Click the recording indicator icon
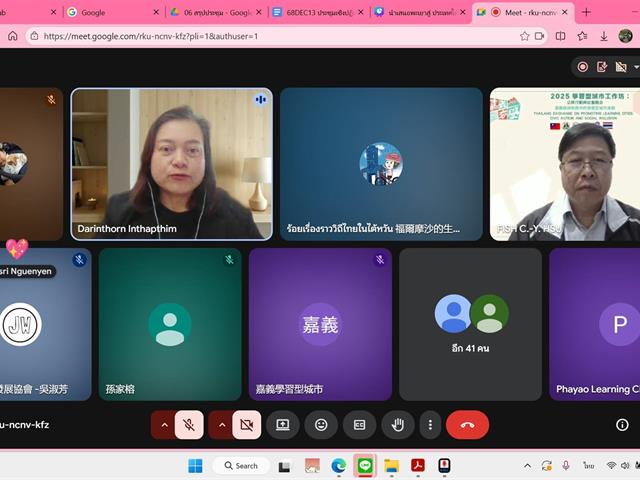The image size is (640, 480). pos(582,67)
